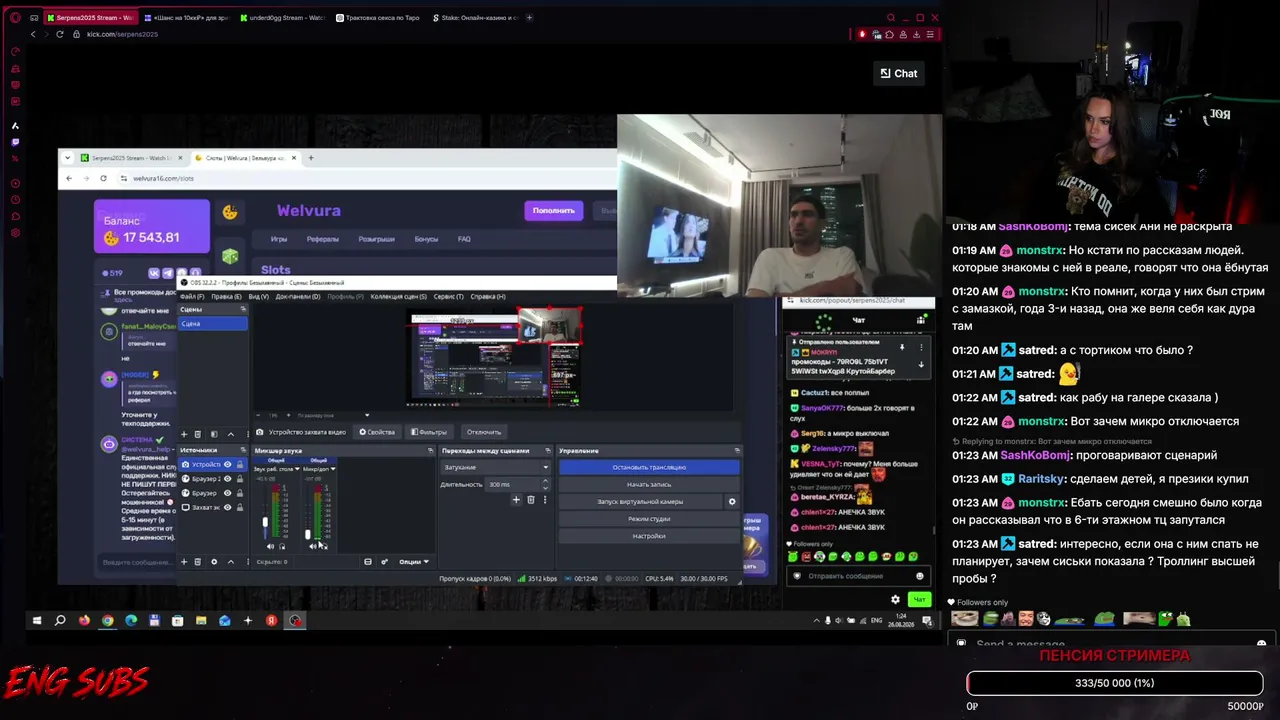Open virtual camera settings gear

[x=732, y=501]
